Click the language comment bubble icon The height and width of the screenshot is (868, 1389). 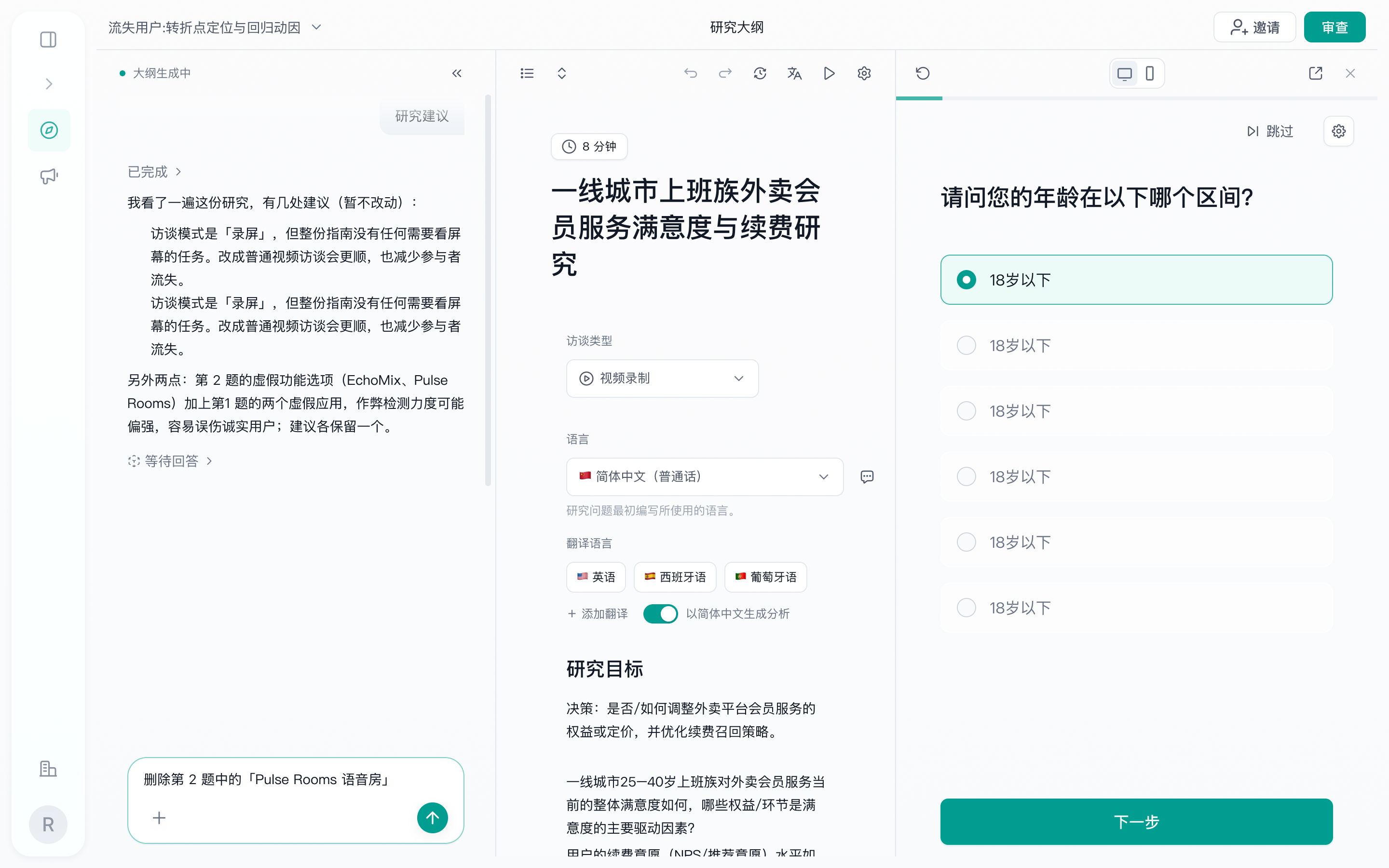pos(867,476)
